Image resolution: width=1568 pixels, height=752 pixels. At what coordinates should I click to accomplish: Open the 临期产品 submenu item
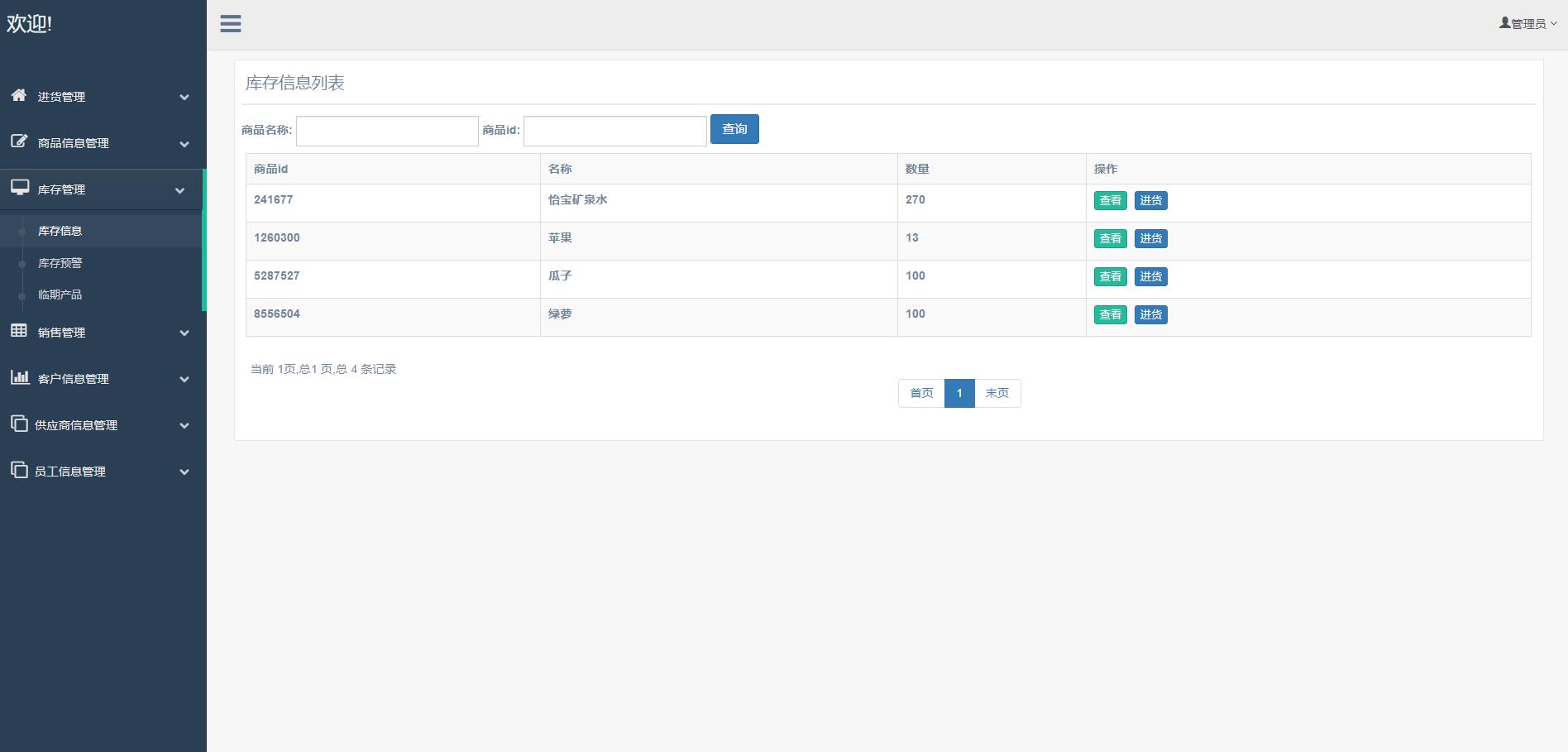60,295
